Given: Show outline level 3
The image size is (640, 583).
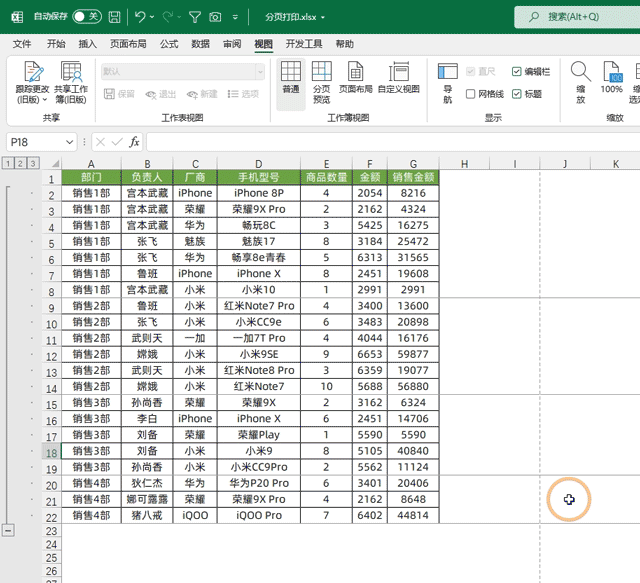Looking at the screenshot, I should (33, 163).
